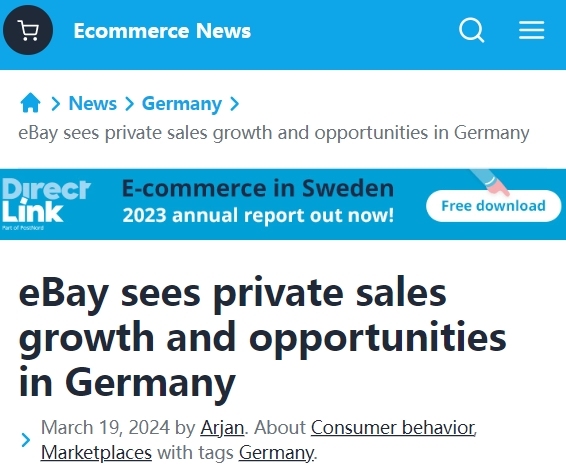Open the E-commerce in Sweden banner headline
Viewport: 566px width, 471px height.
pos(258,188)
